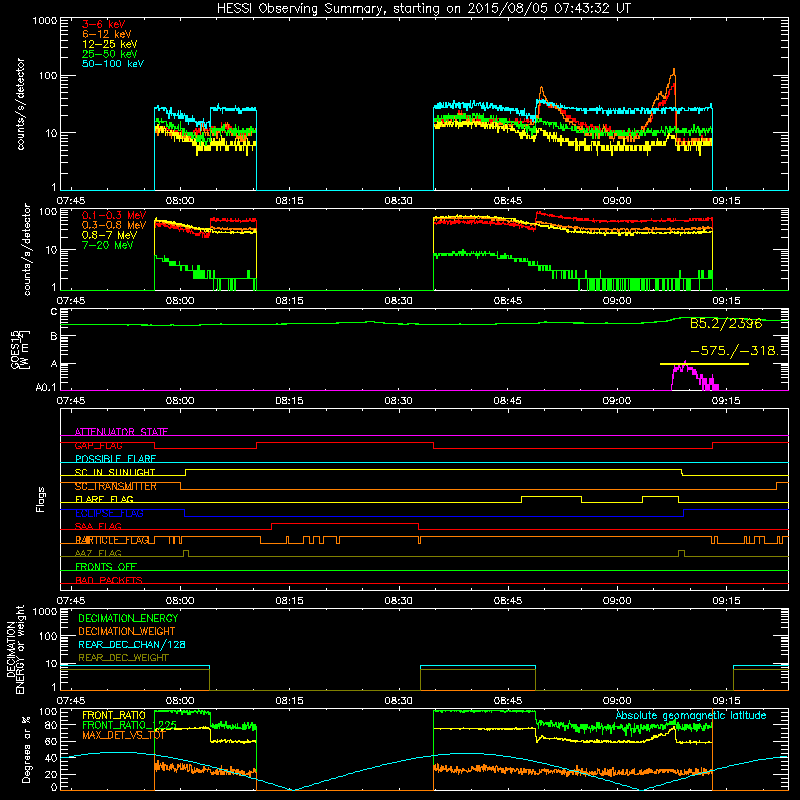Select the 0.1-0.3 MeV legend label

(114, 215)
